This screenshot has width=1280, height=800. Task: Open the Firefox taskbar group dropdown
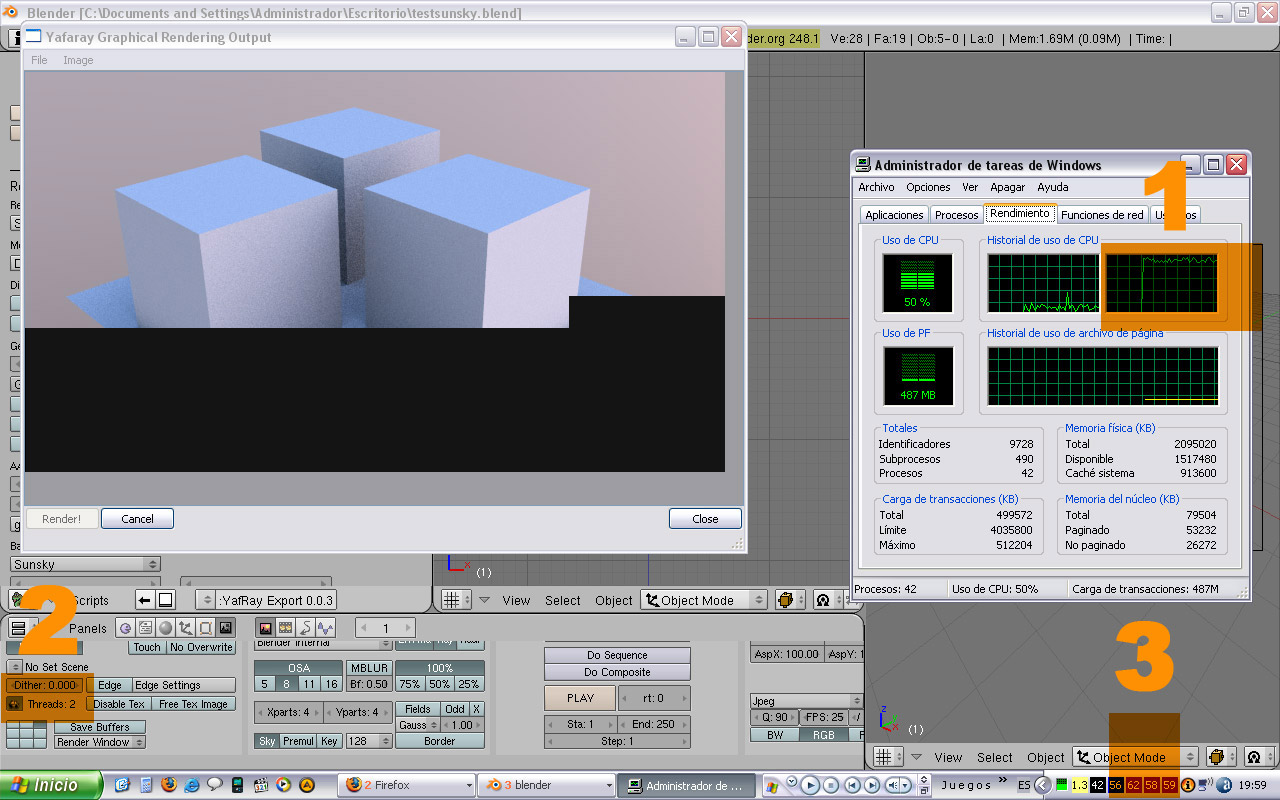click(x=406, y=785)
